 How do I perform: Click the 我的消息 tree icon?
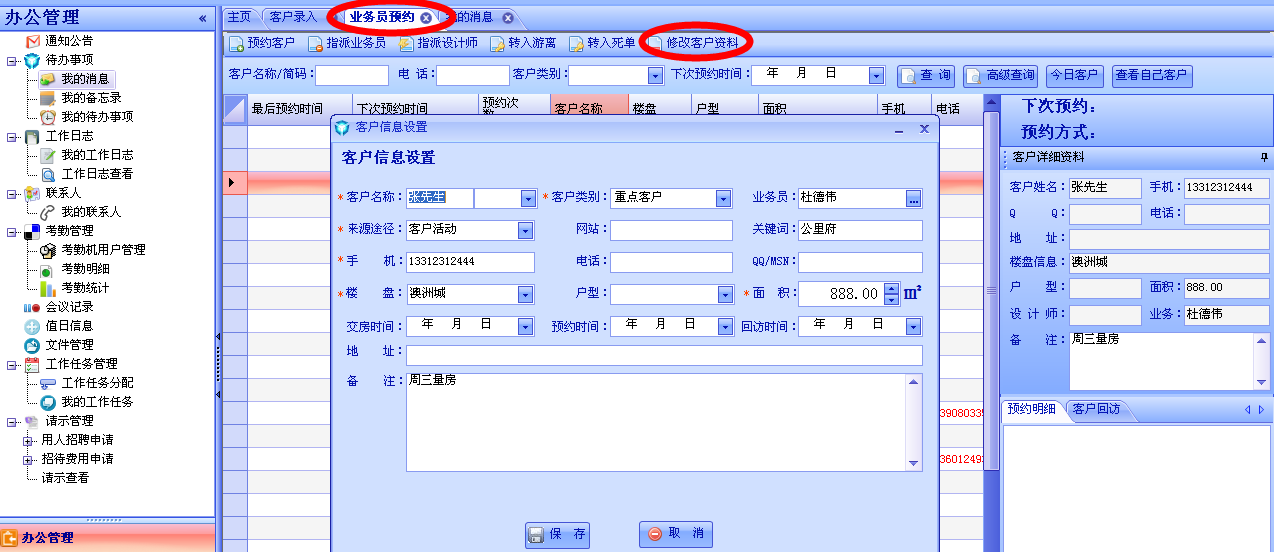47,79
